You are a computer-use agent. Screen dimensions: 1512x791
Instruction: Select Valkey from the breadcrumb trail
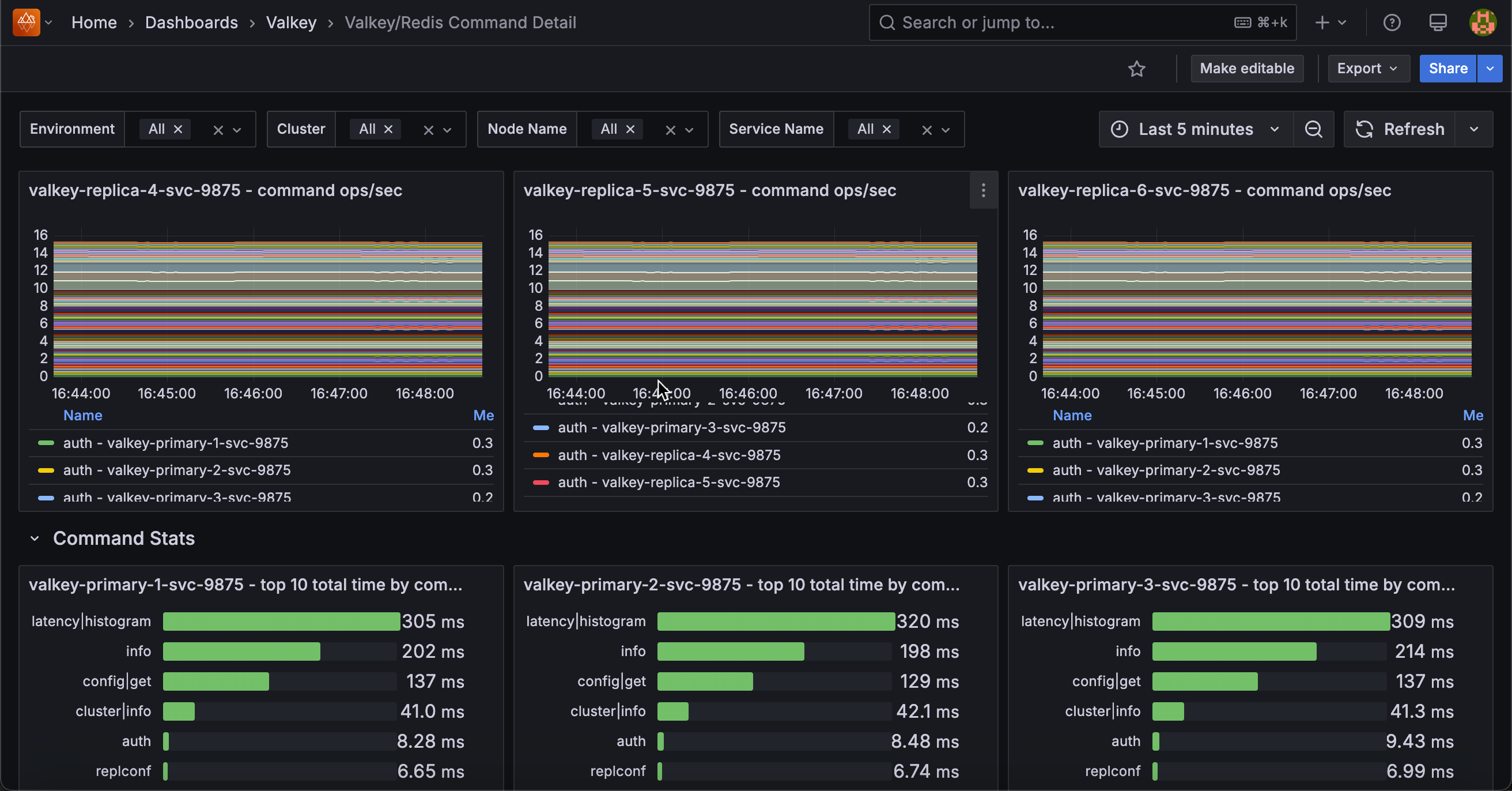(290, 22)
